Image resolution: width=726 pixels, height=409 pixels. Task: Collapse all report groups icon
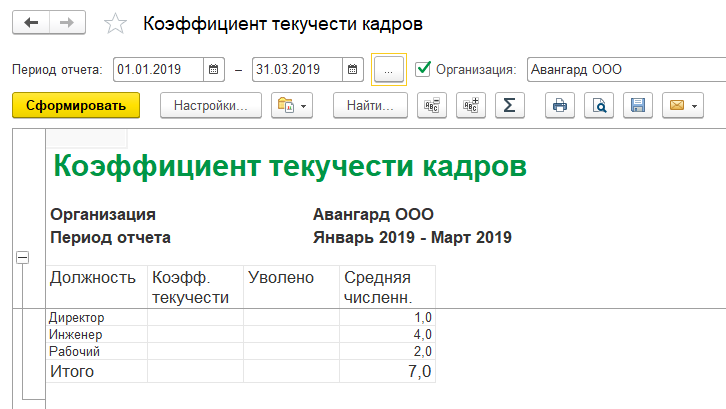coord(432,105)
